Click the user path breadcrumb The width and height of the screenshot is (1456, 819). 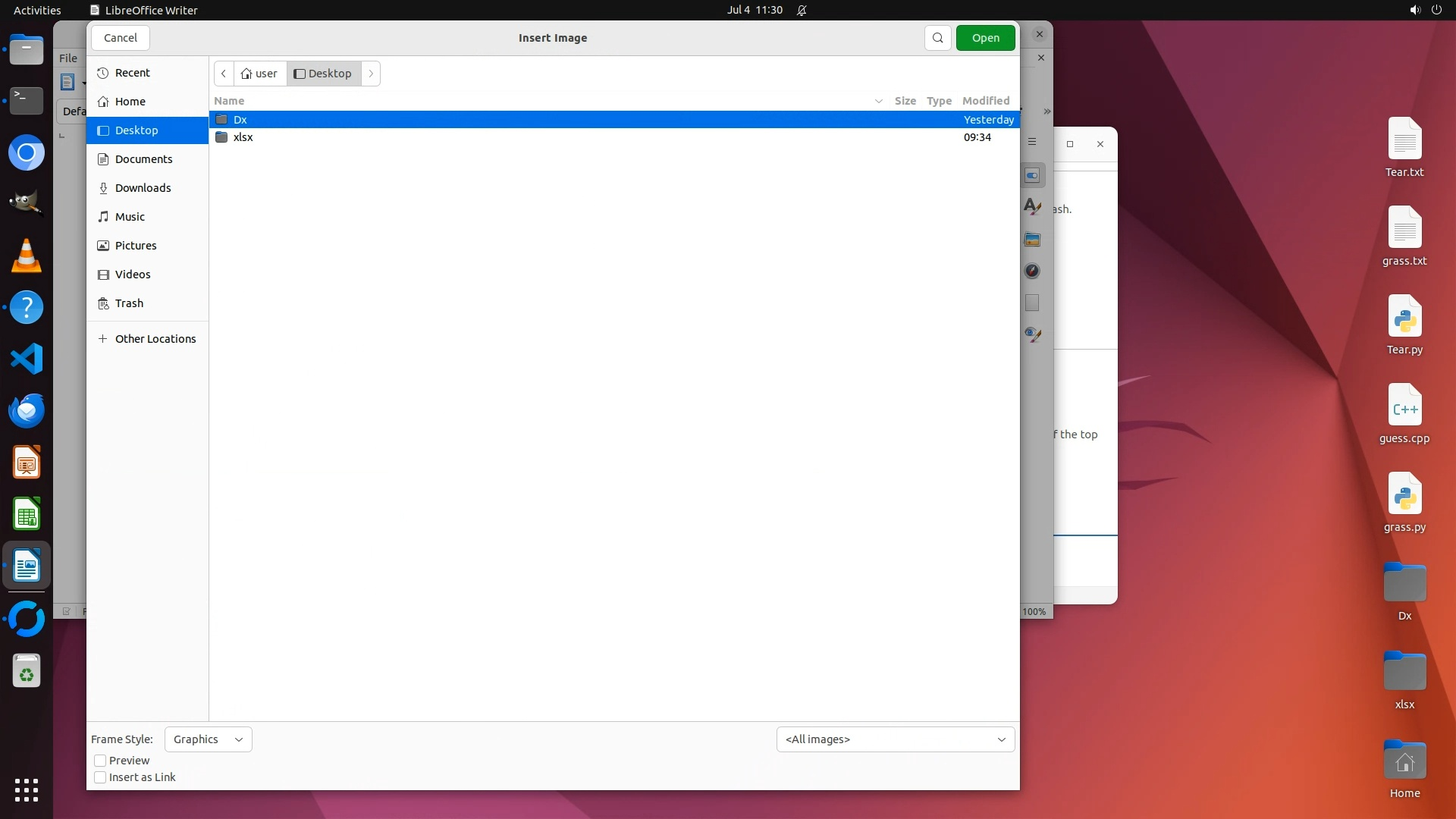tap(259, 74)
